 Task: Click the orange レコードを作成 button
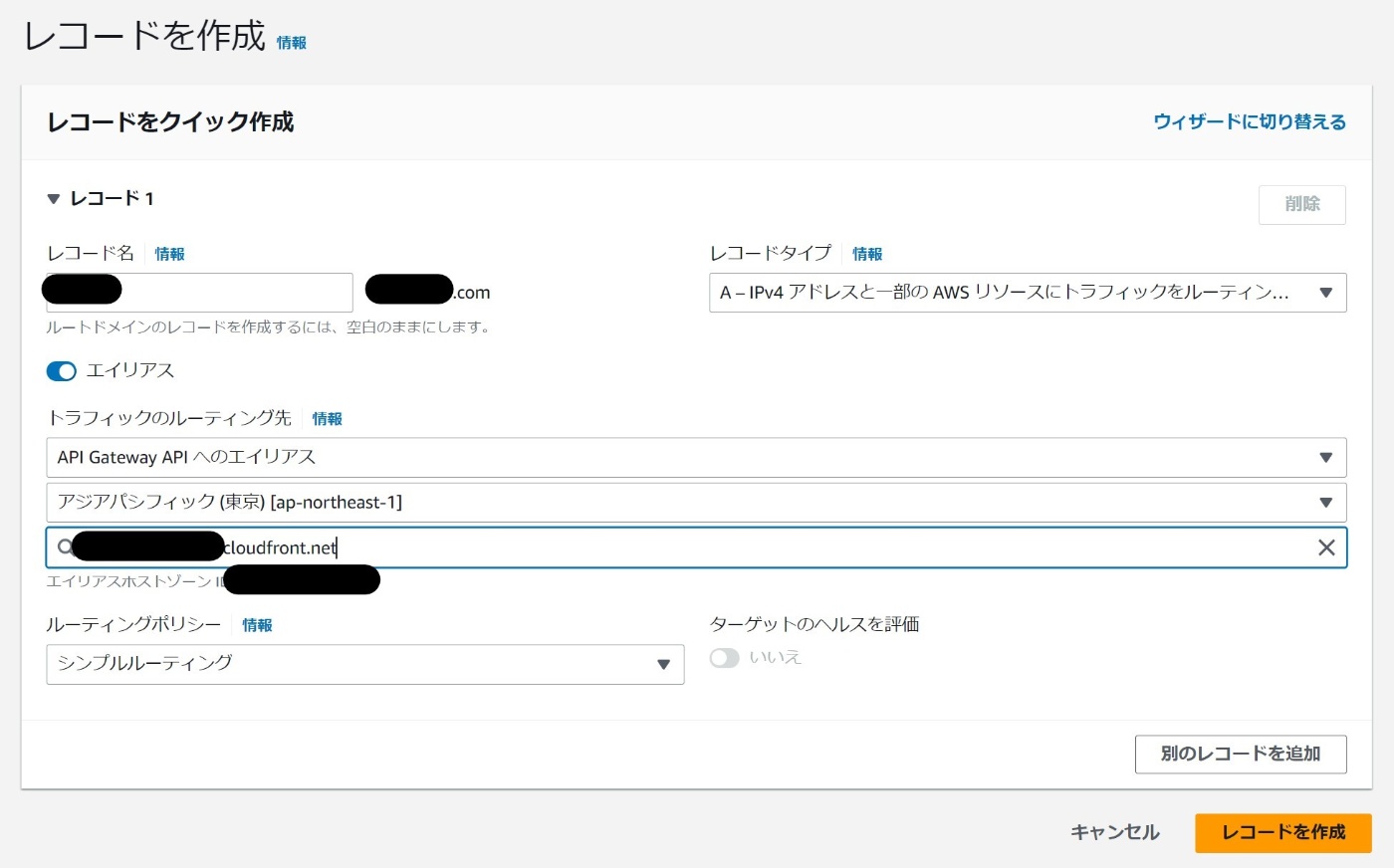point(1283,833)
